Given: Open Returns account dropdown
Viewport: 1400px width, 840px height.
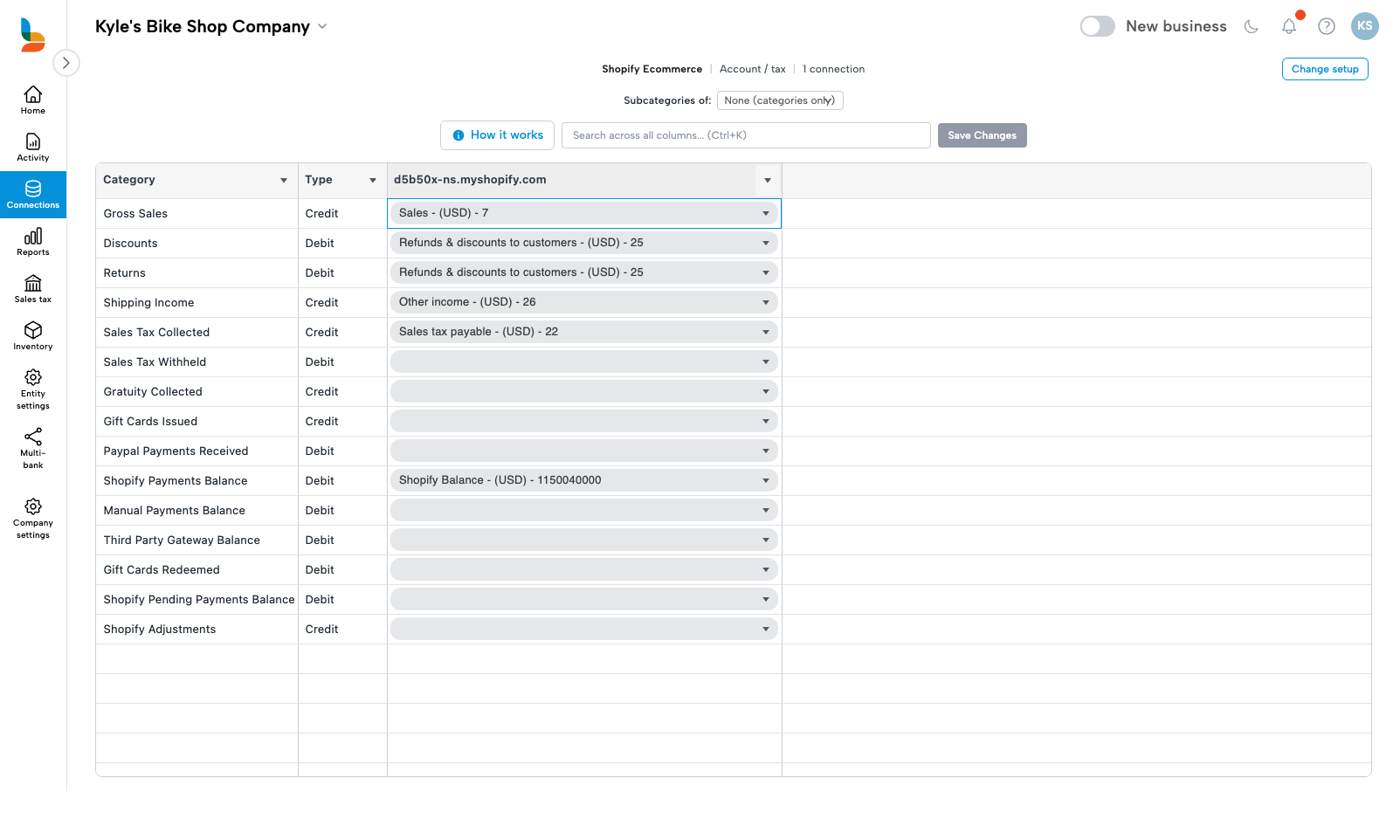Looking at the screenshot, I should point(584,272).
